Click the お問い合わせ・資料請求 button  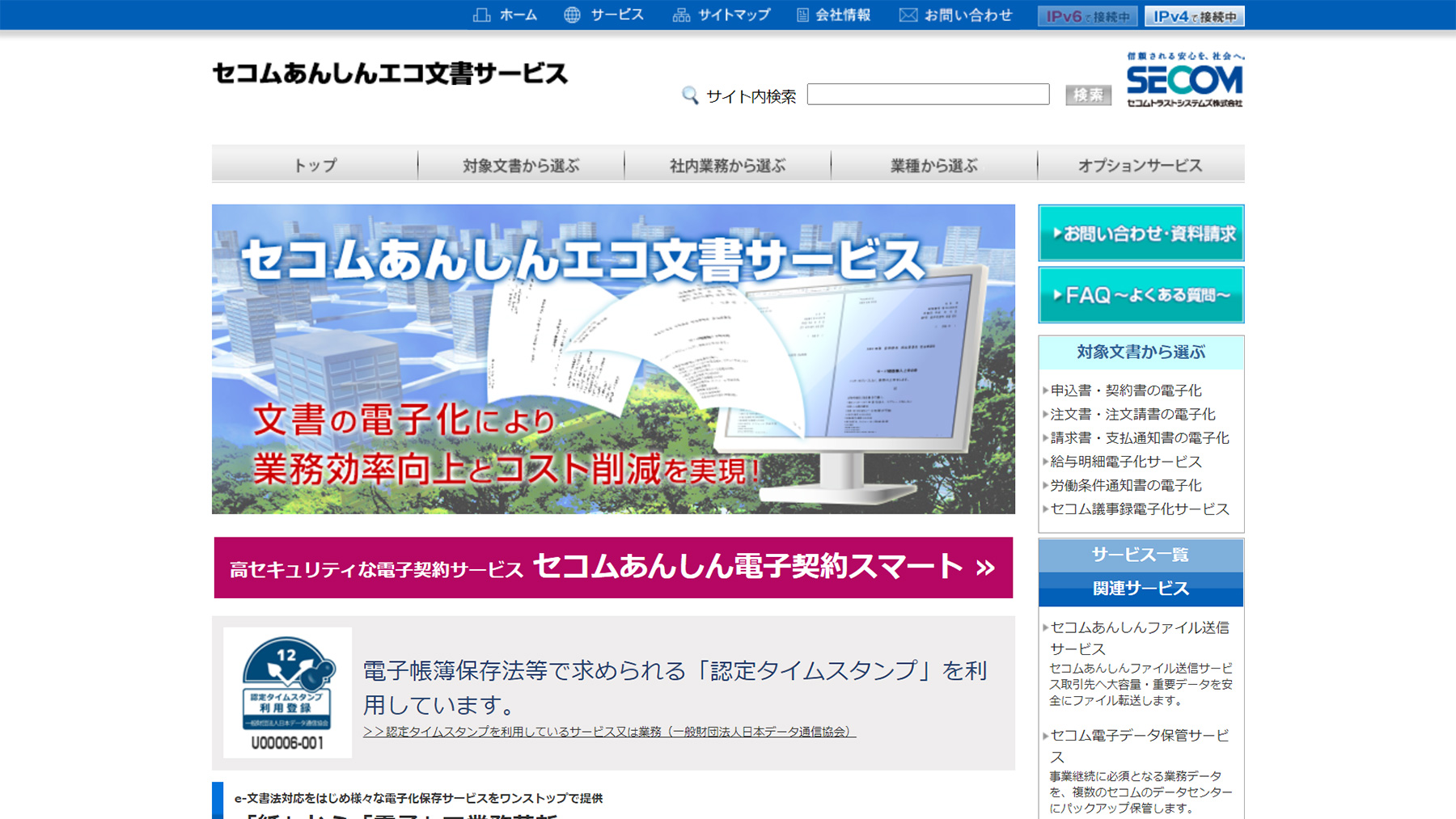(x=1141, y=234)
